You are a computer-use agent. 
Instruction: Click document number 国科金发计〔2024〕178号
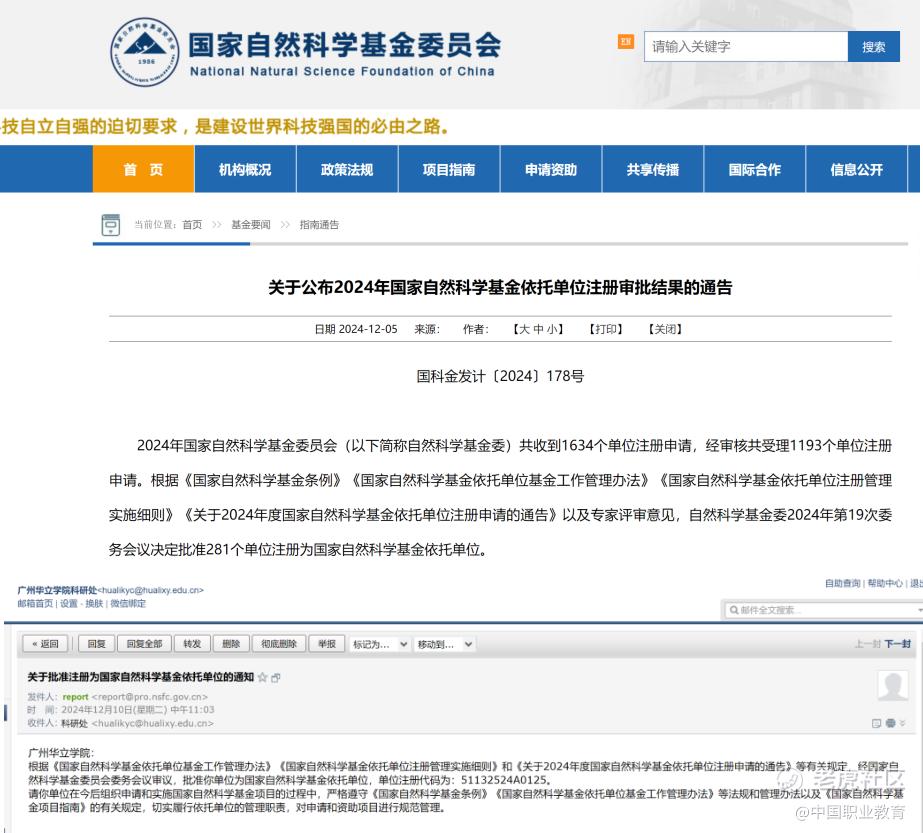500,376
